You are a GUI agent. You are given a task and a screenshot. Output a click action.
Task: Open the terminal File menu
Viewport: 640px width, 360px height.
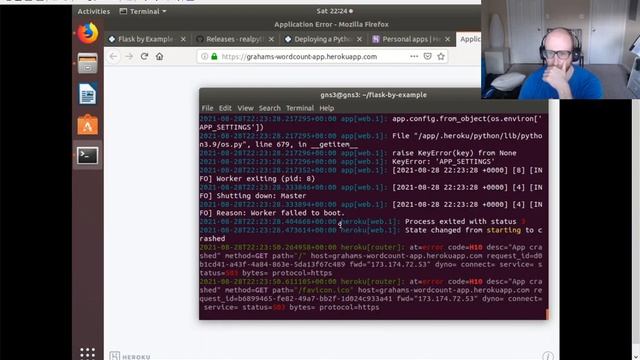pyautogui.click(x=207, y=108)
